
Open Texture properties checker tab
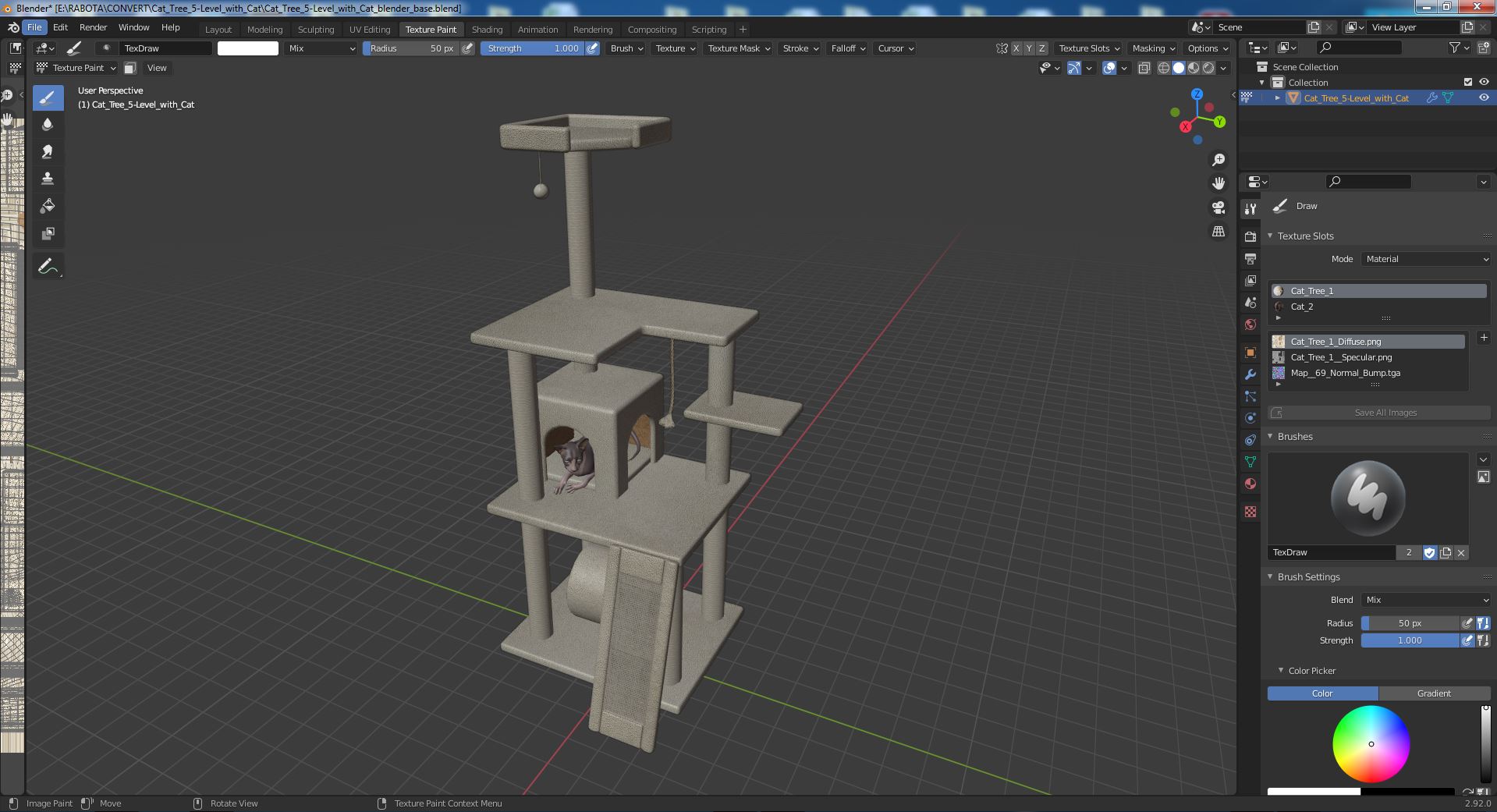tap(1250, 512)
